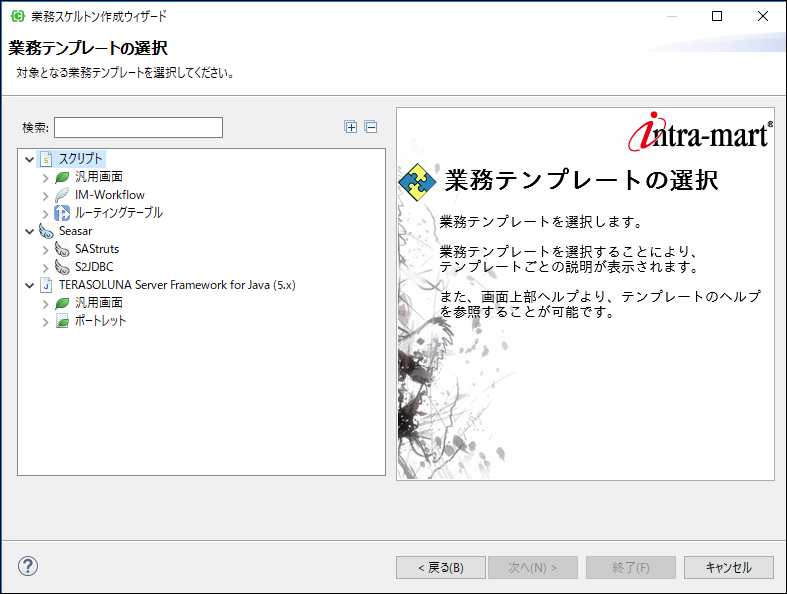The width and height of the screenshot is (787, 594).
Task: Click green leaf icon of 汎用画面 under スクリプト
Action: point(62,177)
